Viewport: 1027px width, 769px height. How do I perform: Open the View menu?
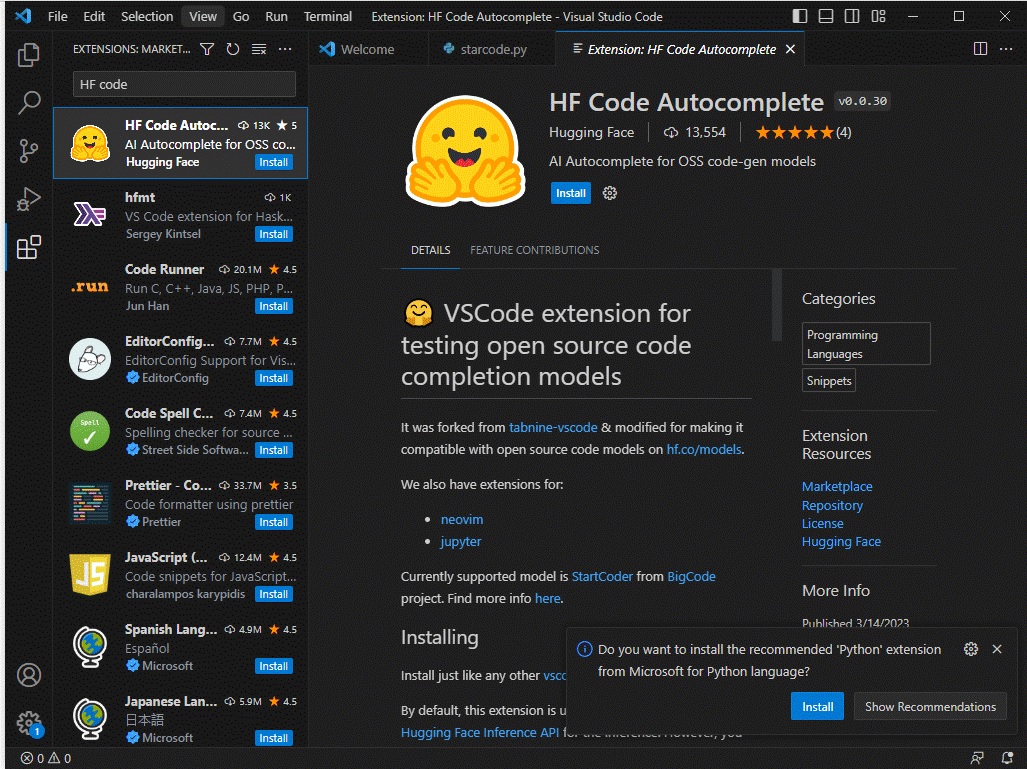coord(203,16)
